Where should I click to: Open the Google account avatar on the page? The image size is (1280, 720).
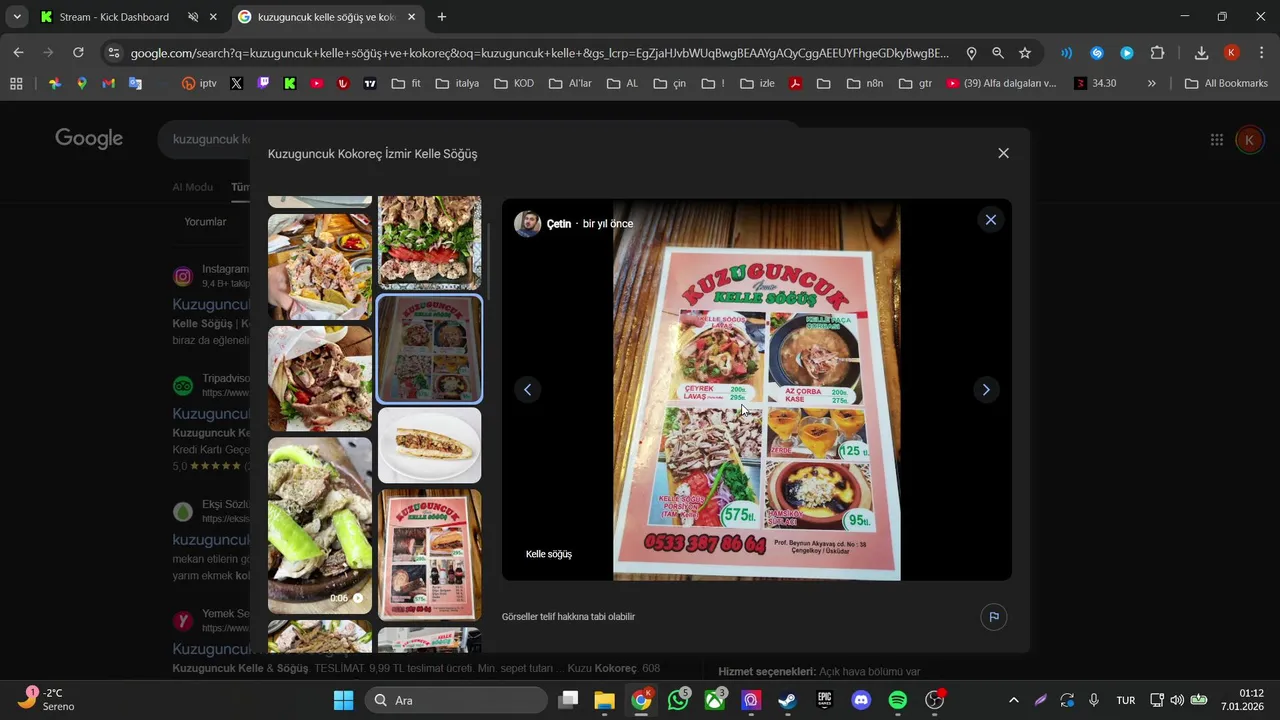[x=1249, y=140]
